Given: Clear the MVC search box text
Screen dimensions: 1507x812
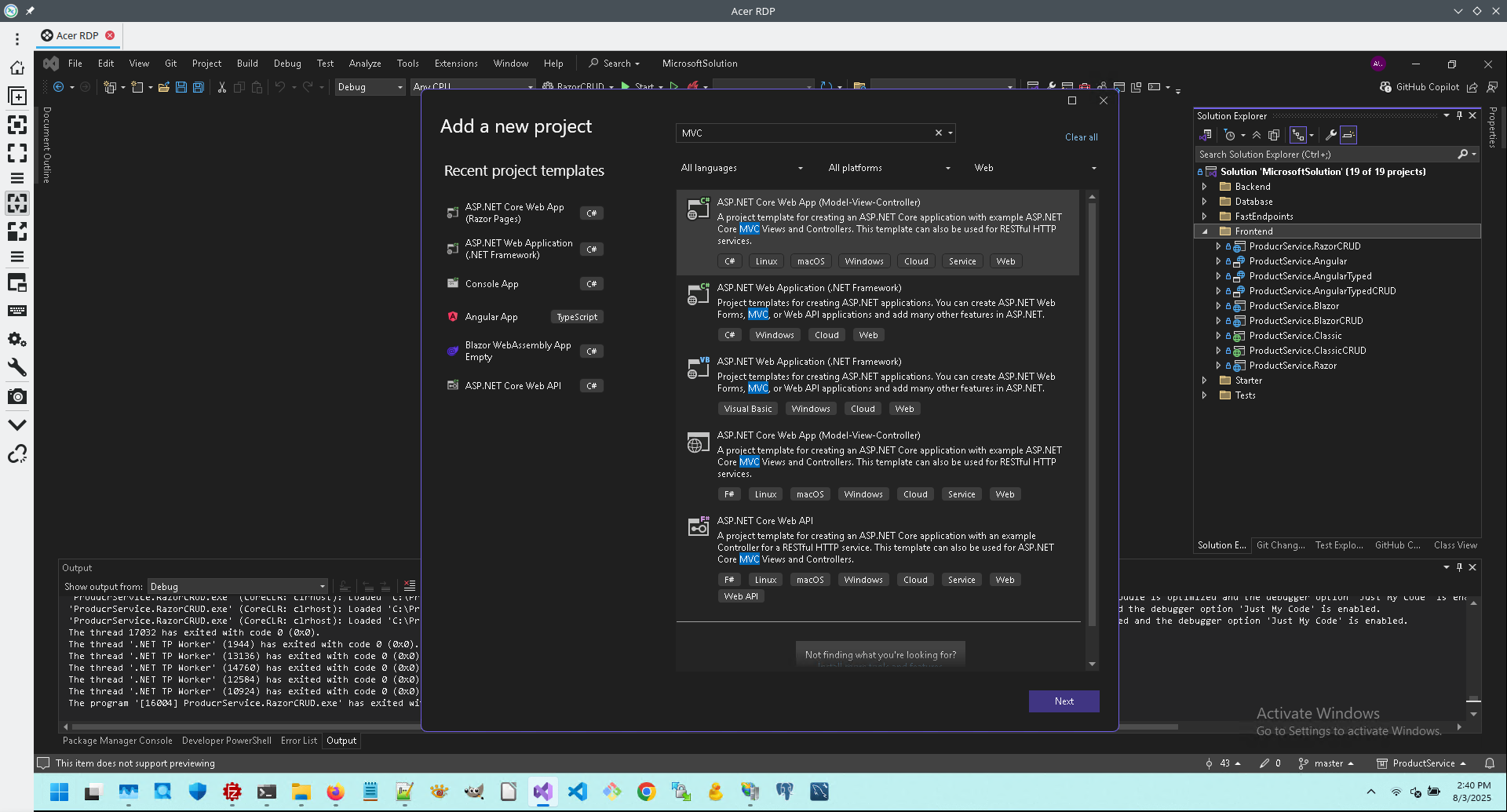Looking at the screenshot, I should click(x=938, y=133).
